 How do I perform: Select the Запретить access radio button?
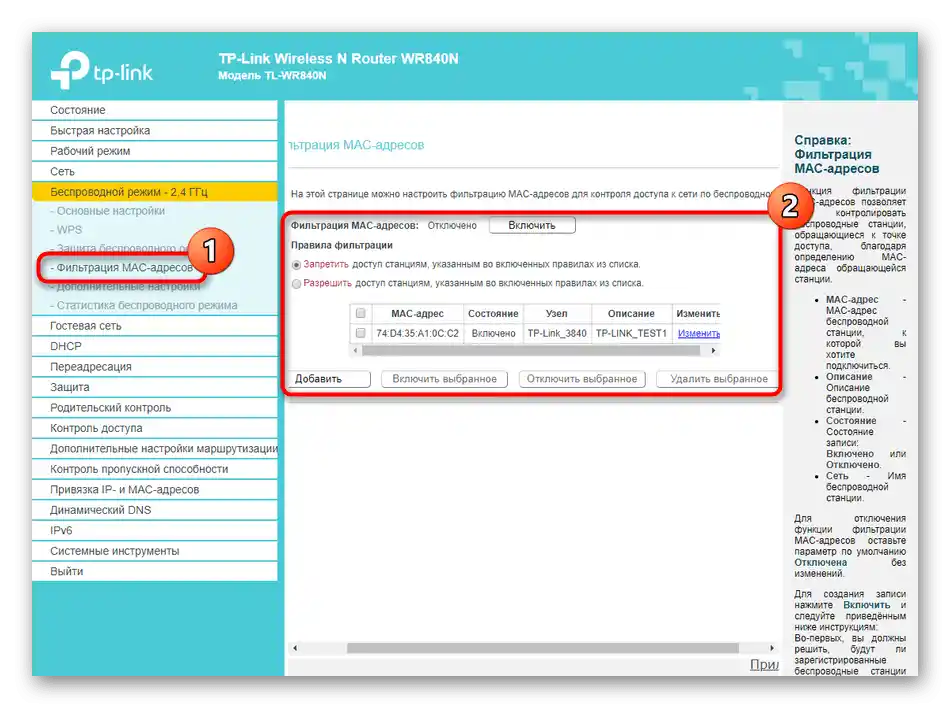296,265
